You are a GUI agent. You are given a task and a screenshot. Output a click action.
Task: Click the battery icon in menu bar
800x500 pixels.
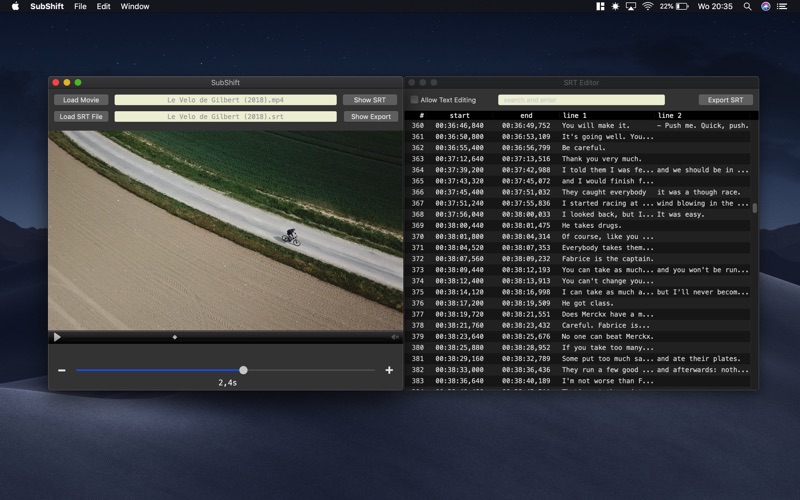[x=682, y=6]
